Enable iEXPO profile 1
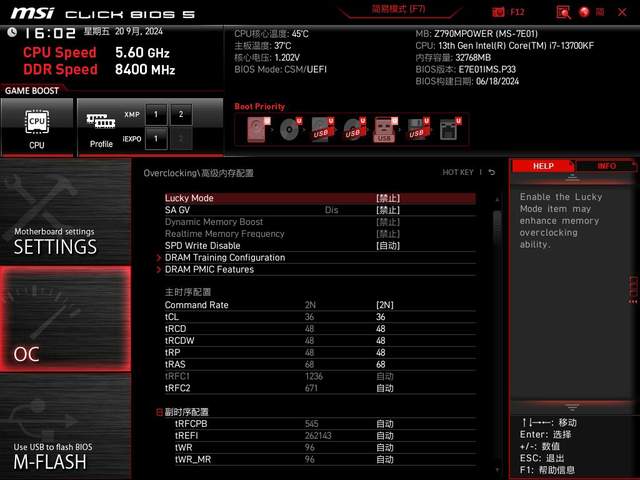This screenshot has width=640, height=480. tap(156, 138)
